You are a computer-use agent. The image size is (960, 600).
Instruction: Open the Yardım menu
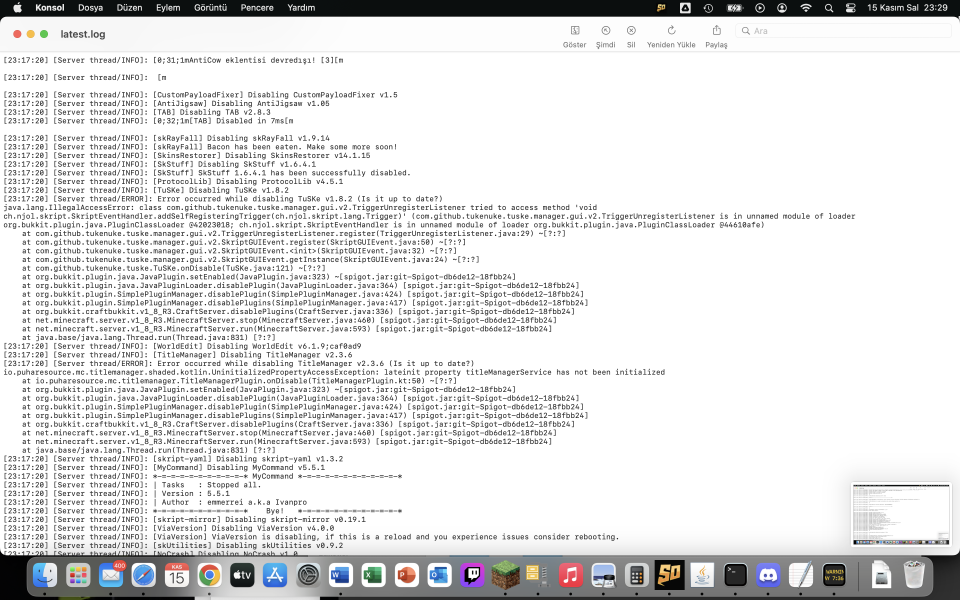click(301, 8)
